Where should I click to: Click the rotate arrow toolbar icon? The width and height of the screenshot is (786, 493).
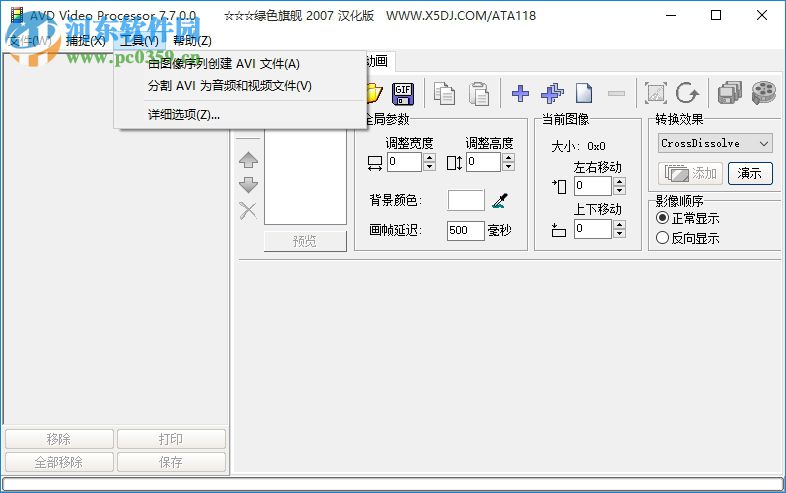pyautogui.click(x=687, y=93)
